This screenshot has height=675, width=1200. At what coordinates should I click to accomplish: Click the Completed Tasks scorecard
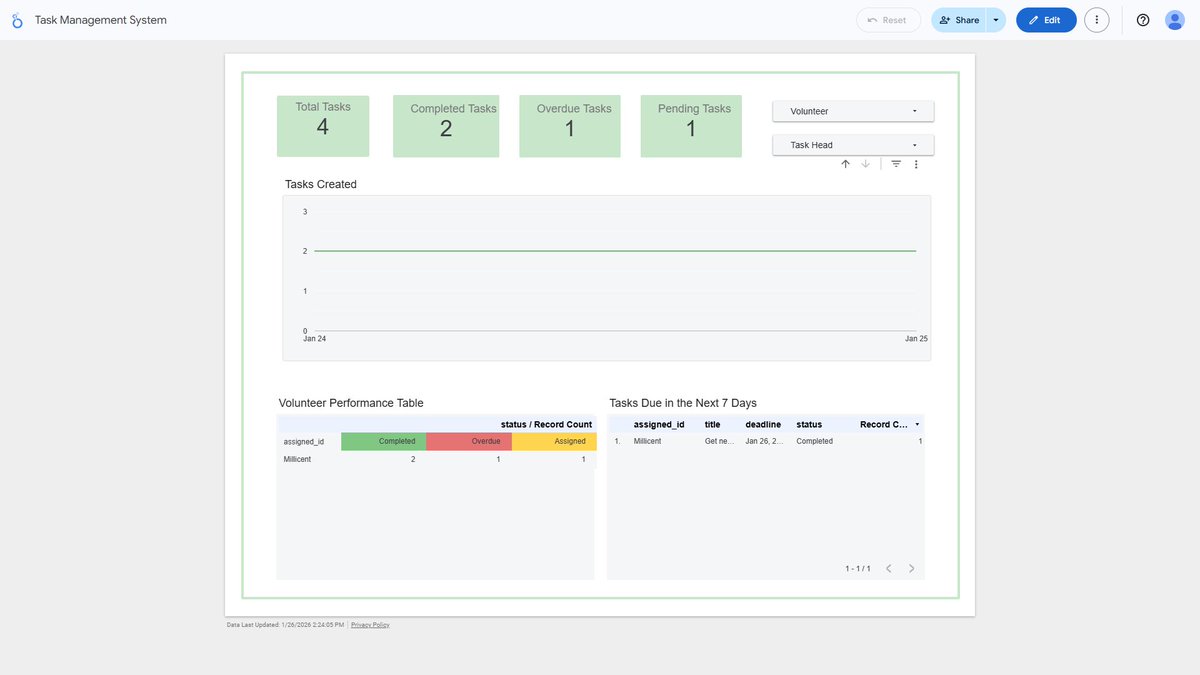(446, 126)
